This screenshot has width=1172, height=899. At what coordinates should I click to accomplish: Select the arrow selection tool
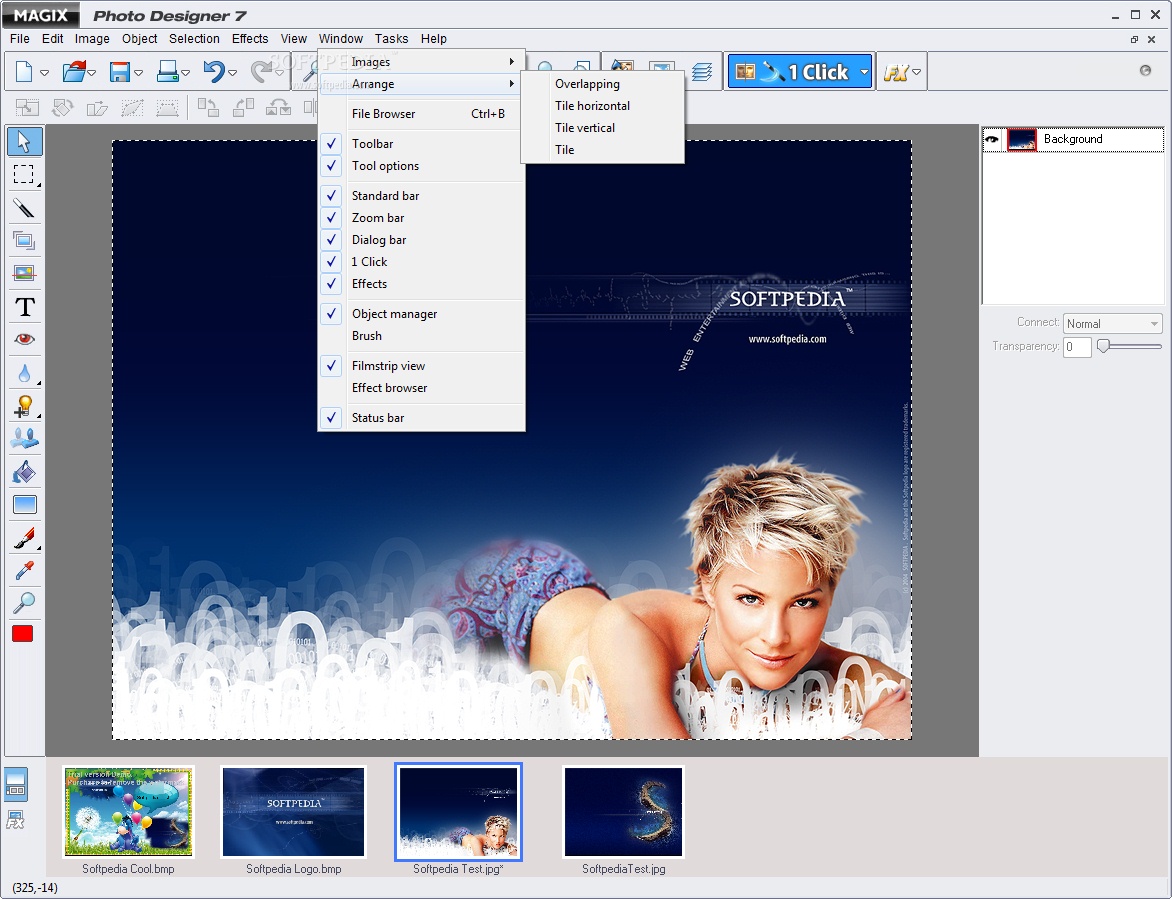(x=24, y=141)
